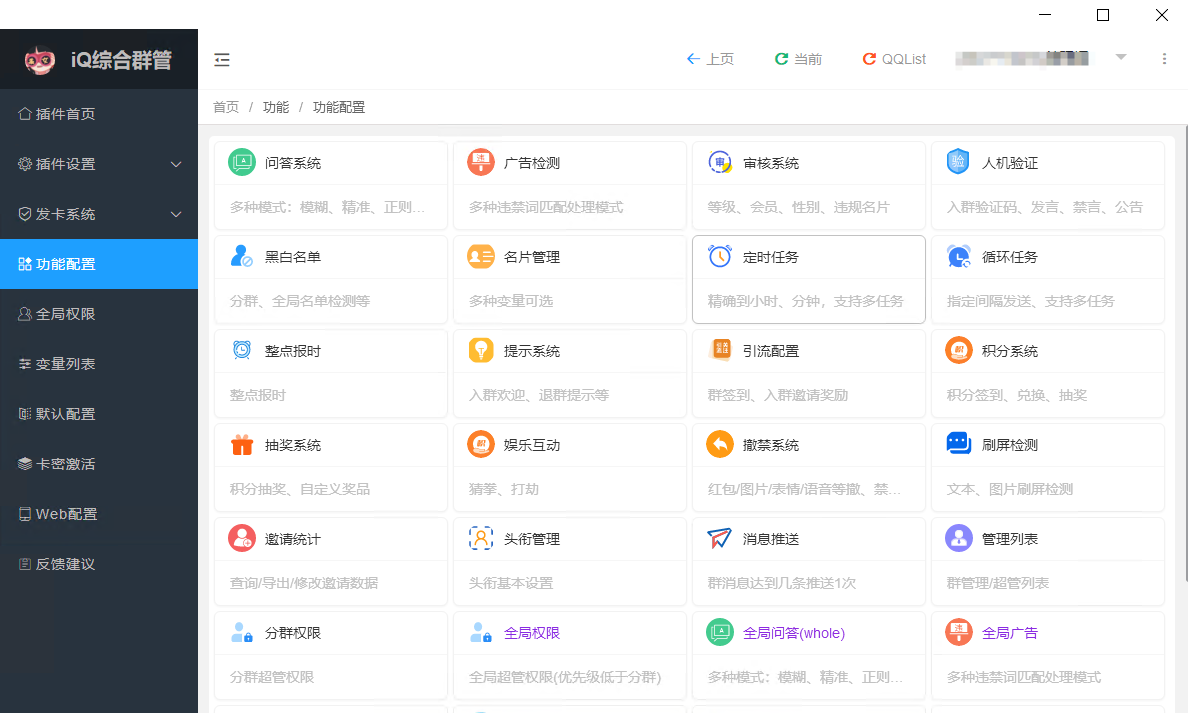The height and width of the screenshot is (713, 1188).
Task: Open the 循环任务 loop task icon
Action: (959, 256)
